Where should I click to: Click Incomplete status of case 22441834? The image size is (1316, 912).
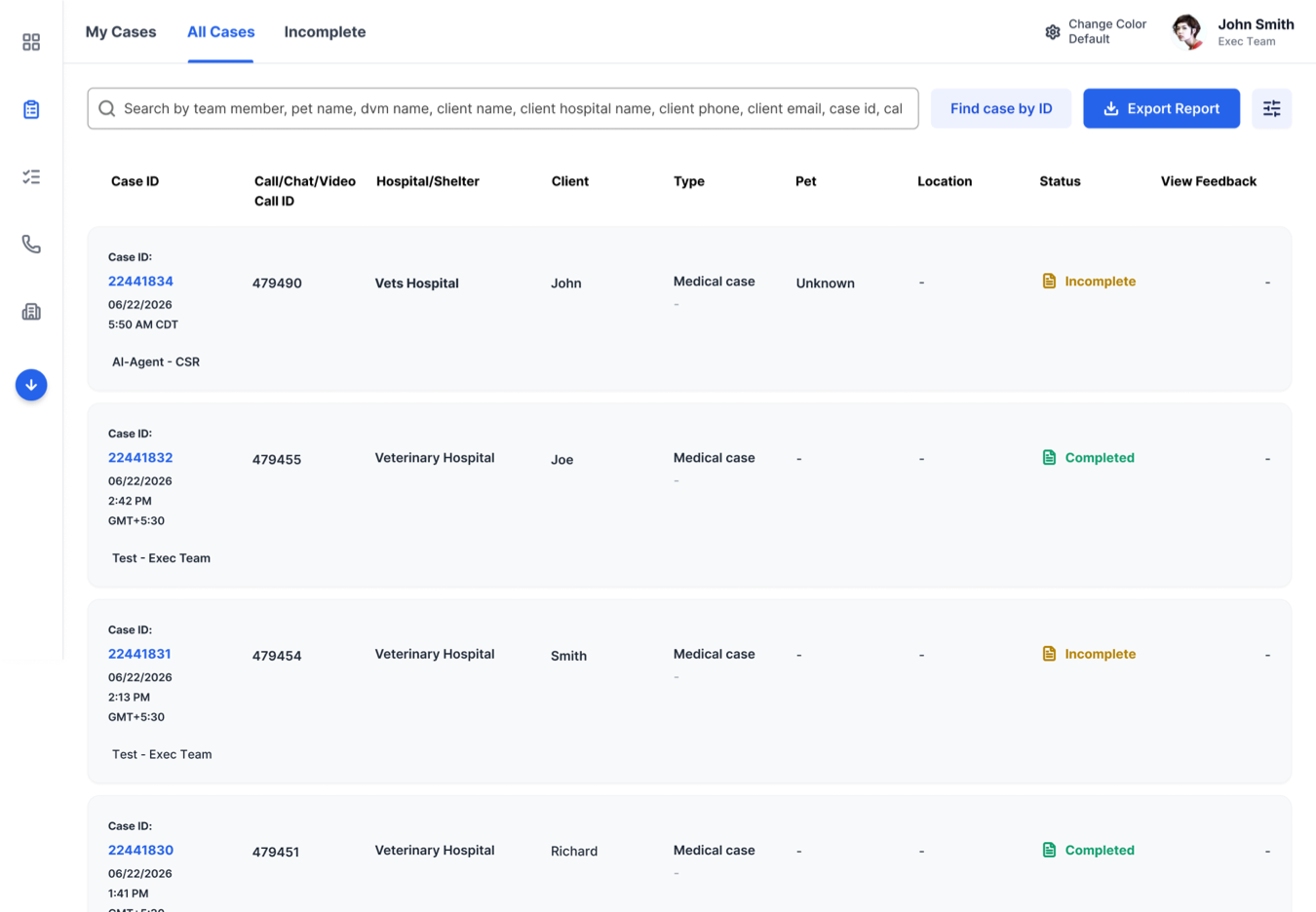tap(1100, 281)
